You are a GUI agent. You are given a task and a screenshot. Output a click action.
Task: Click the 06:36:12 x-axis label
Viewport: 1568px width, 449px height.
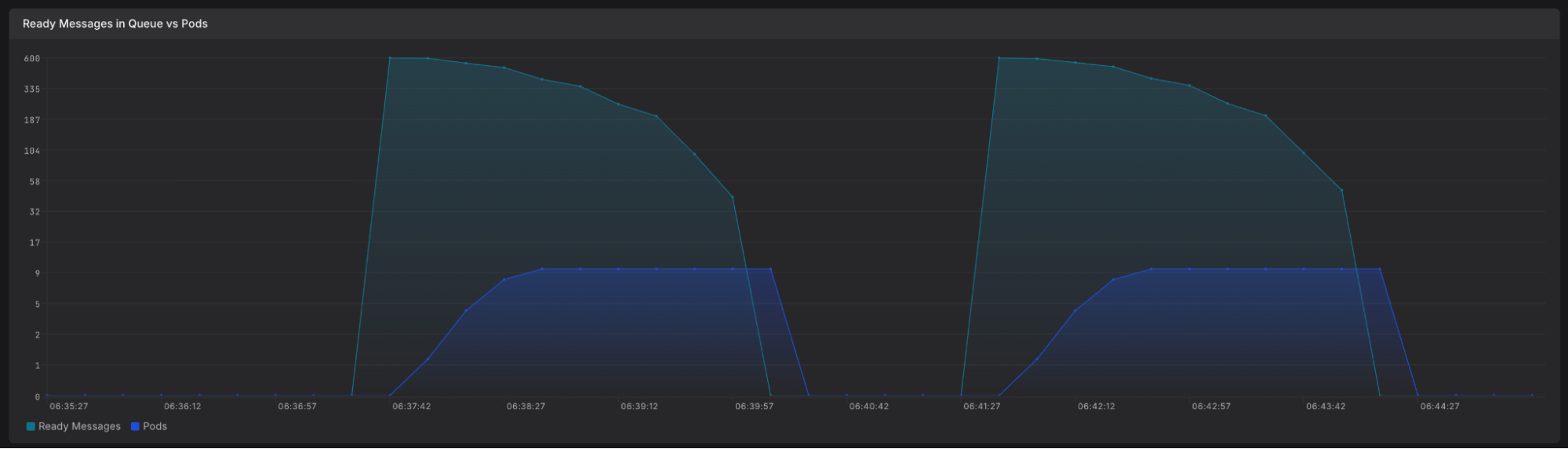183,407
